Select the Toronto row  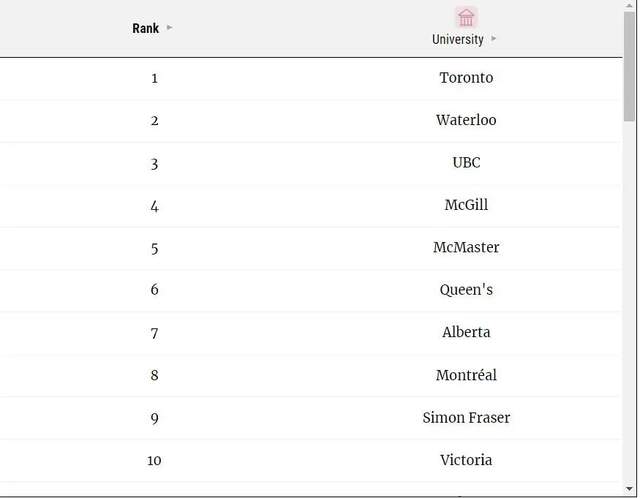pos(311,78)
